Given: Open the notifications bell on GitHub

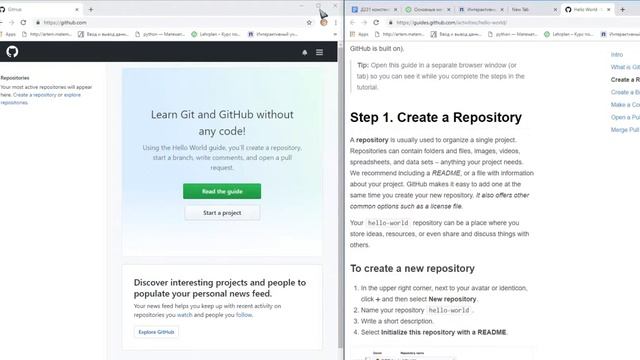Looking at the screenshot, I should click(304, 52).
